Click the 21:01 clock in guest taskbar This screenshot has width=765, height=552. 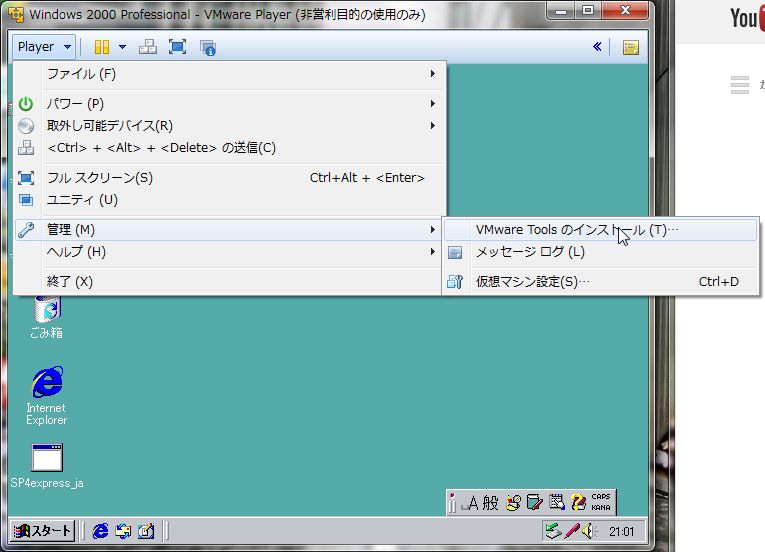point(622,532)
